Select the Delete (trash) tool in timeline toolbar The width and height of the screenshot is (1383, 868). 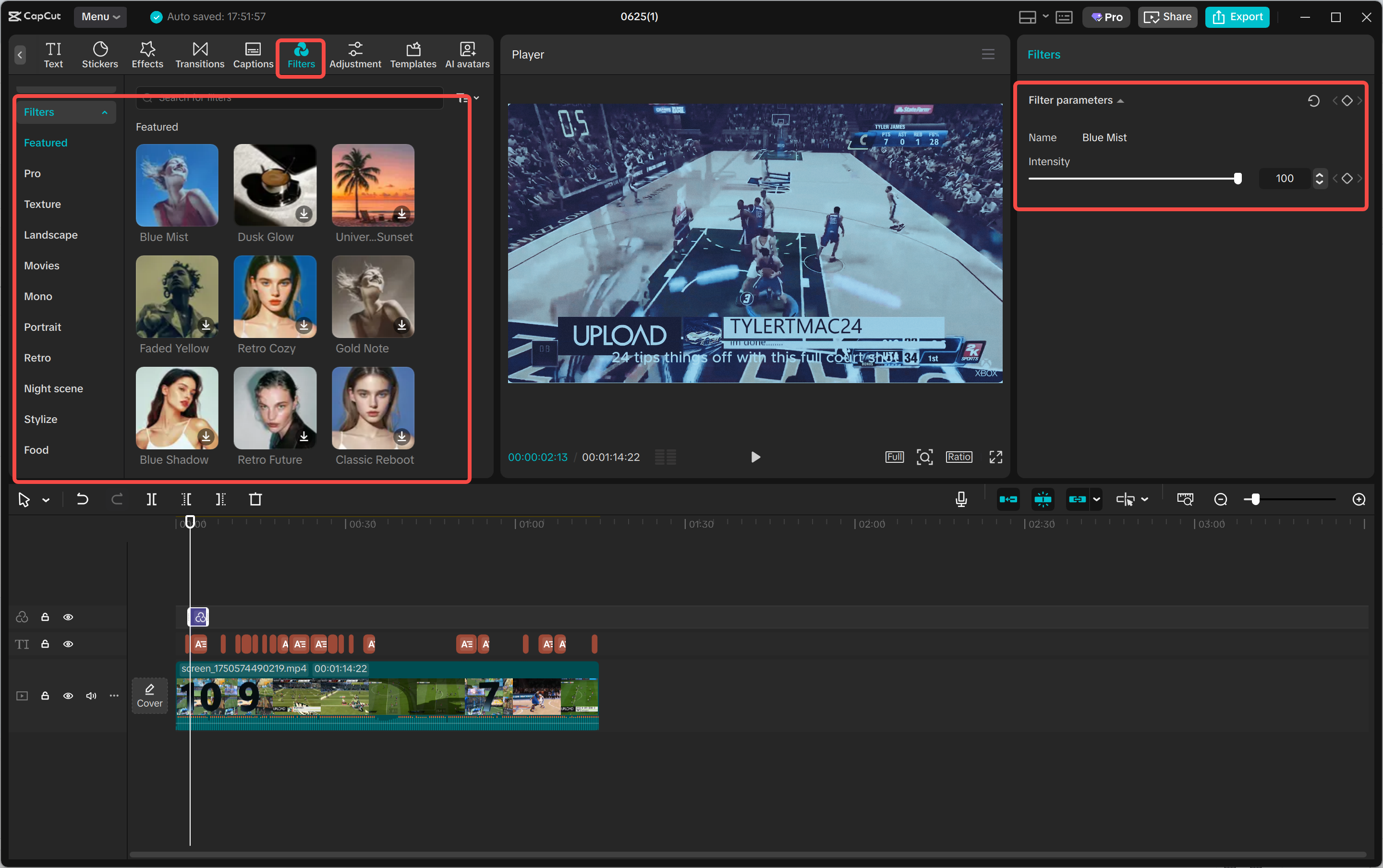255,499
